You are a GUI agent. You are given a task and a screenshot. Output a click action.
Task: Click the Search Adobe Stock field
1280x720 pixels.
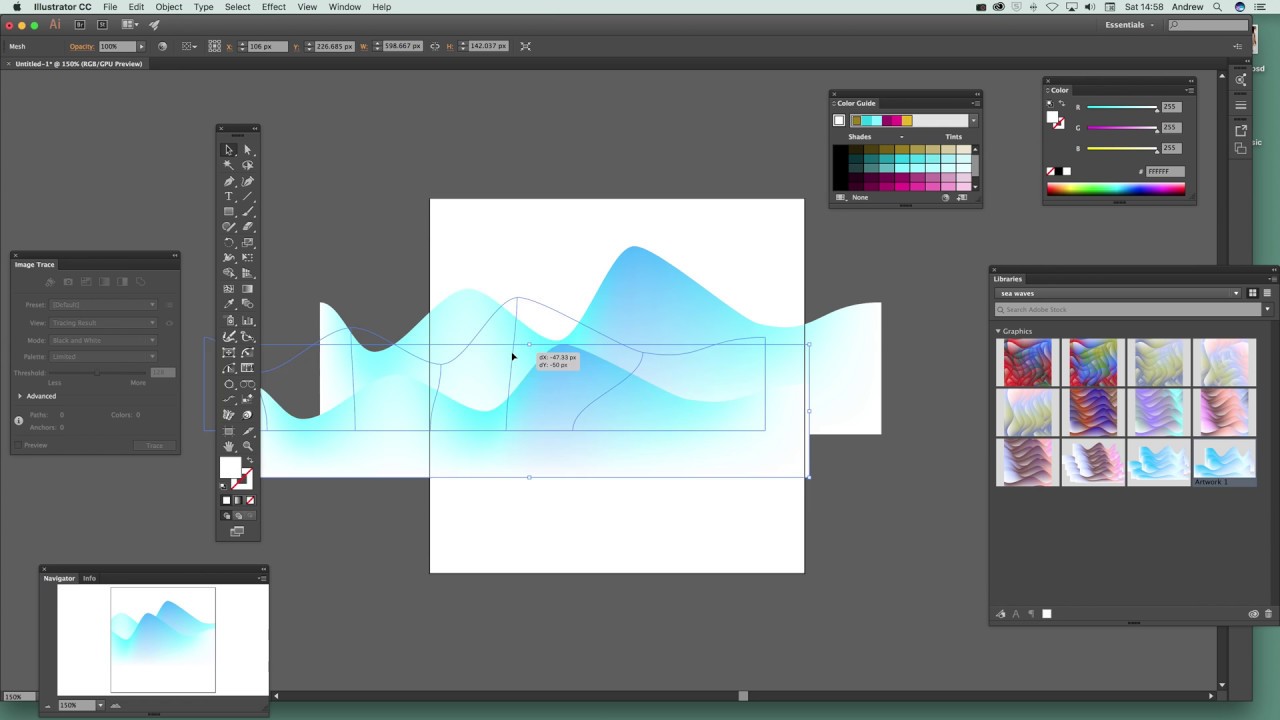[x=1129, y=309]
